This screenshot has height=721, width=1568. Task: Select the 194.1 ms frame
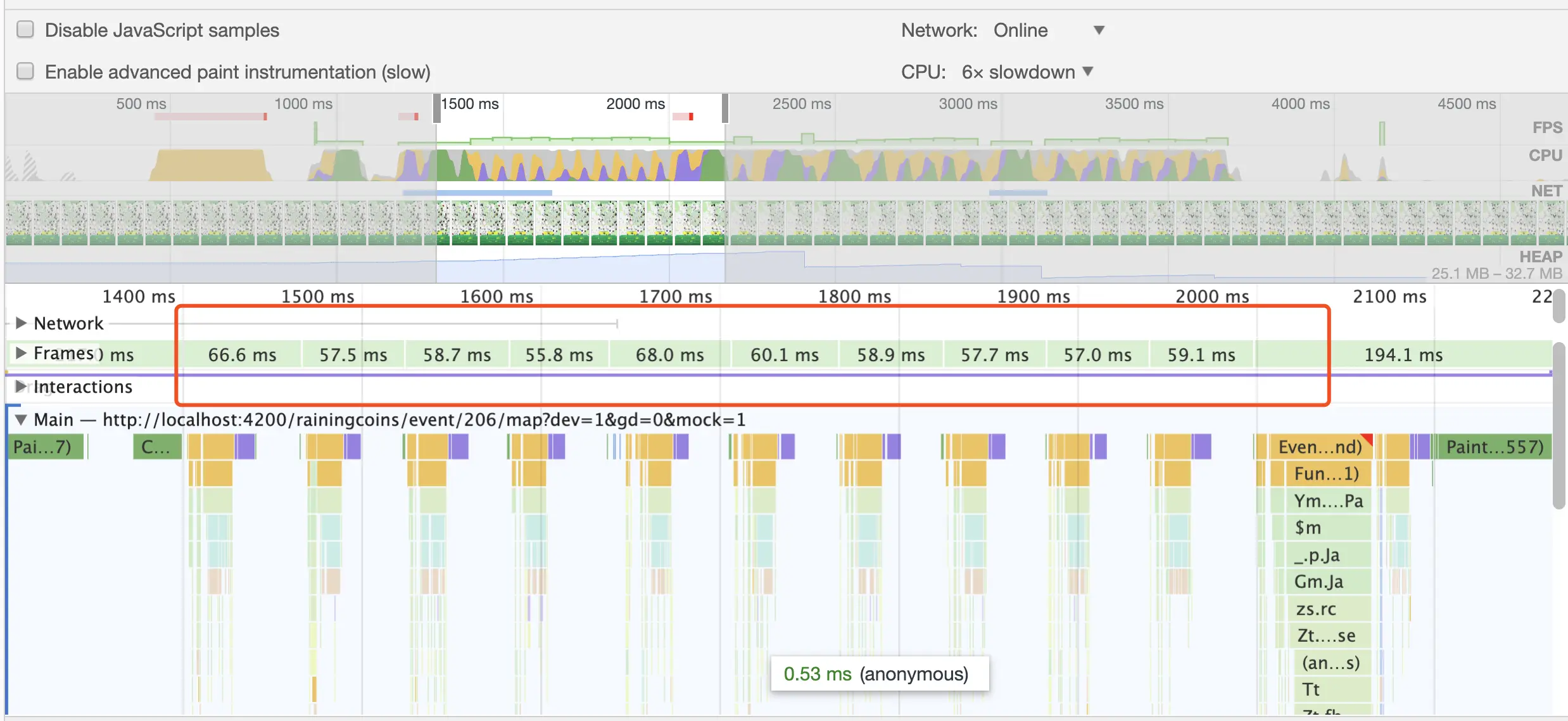[1403, 355]
